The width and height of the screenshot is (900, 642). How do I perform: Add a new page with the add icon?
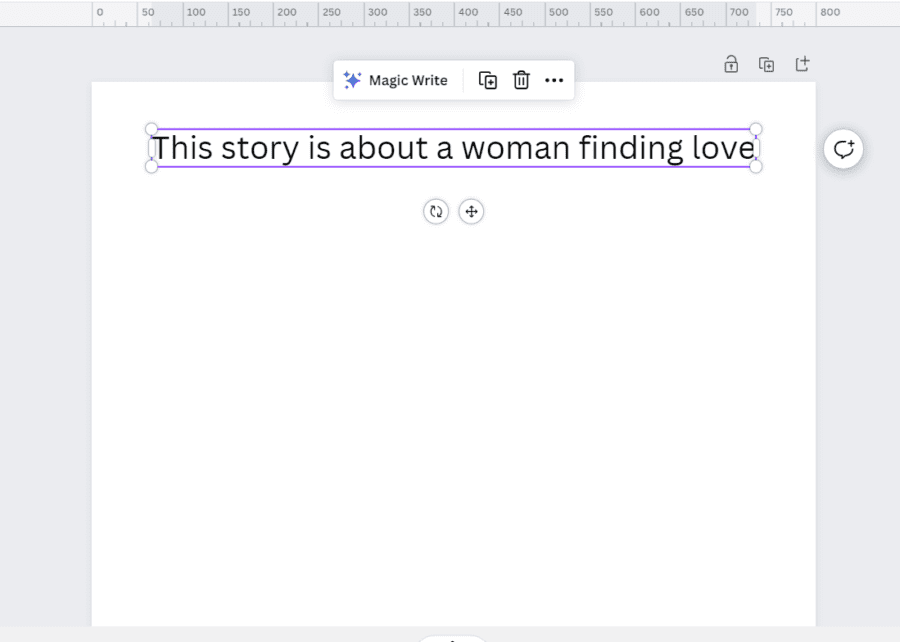point(801,63)
